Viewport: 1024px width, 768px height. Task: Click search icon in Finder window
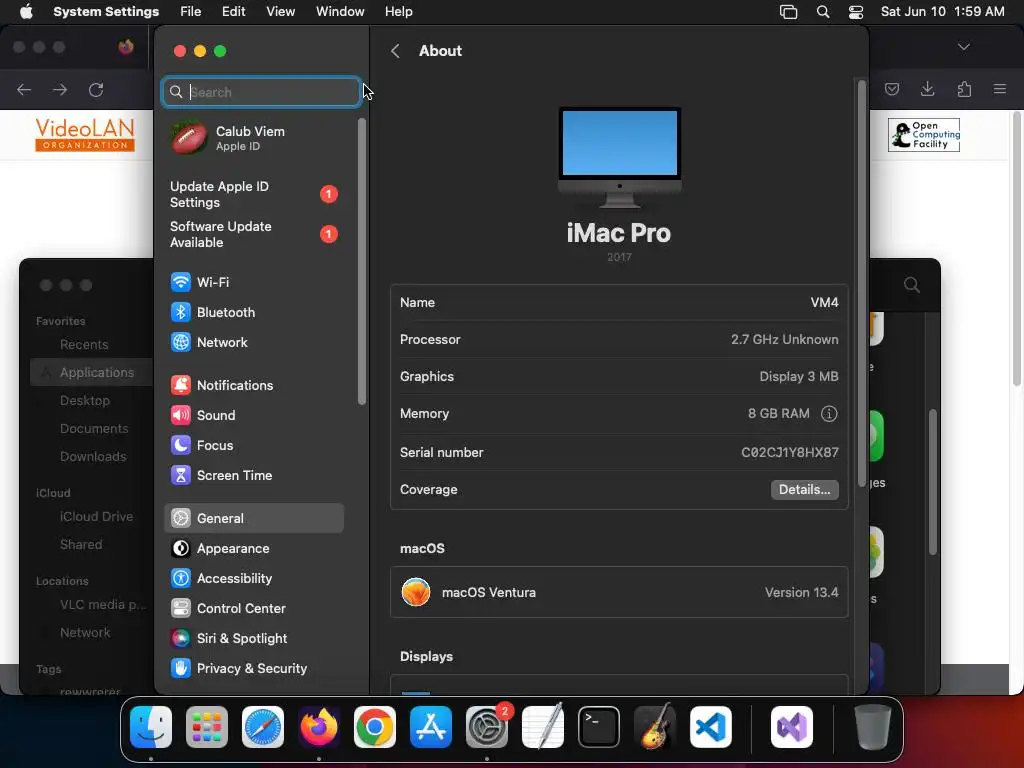(912, 285)
